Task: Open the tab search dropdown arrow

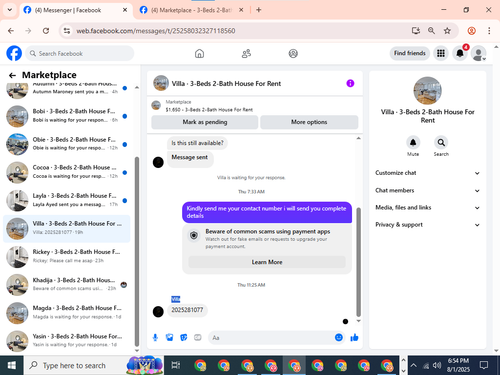Action: point(10,10)
